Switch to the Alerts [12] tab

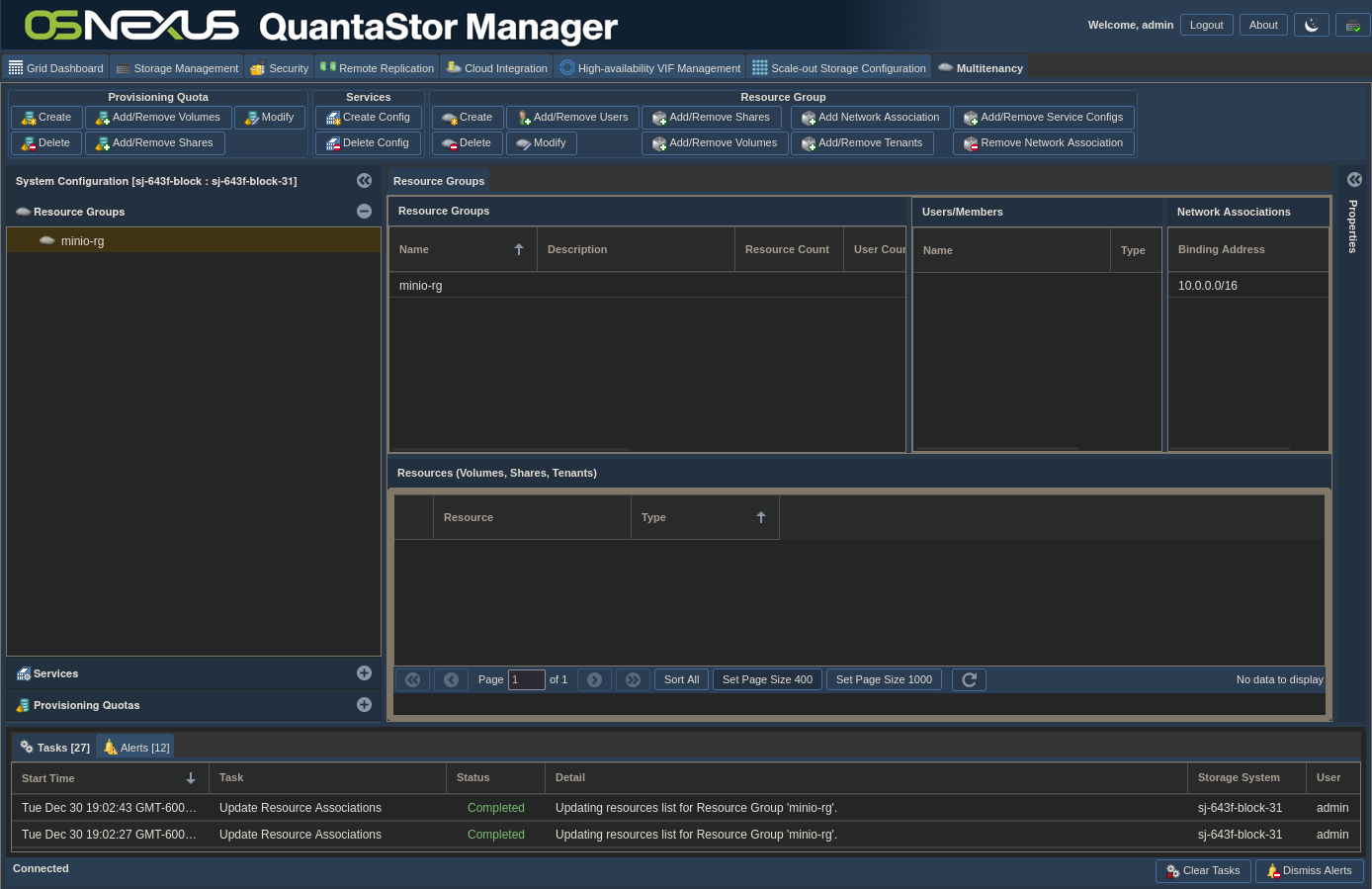(136, 748)
